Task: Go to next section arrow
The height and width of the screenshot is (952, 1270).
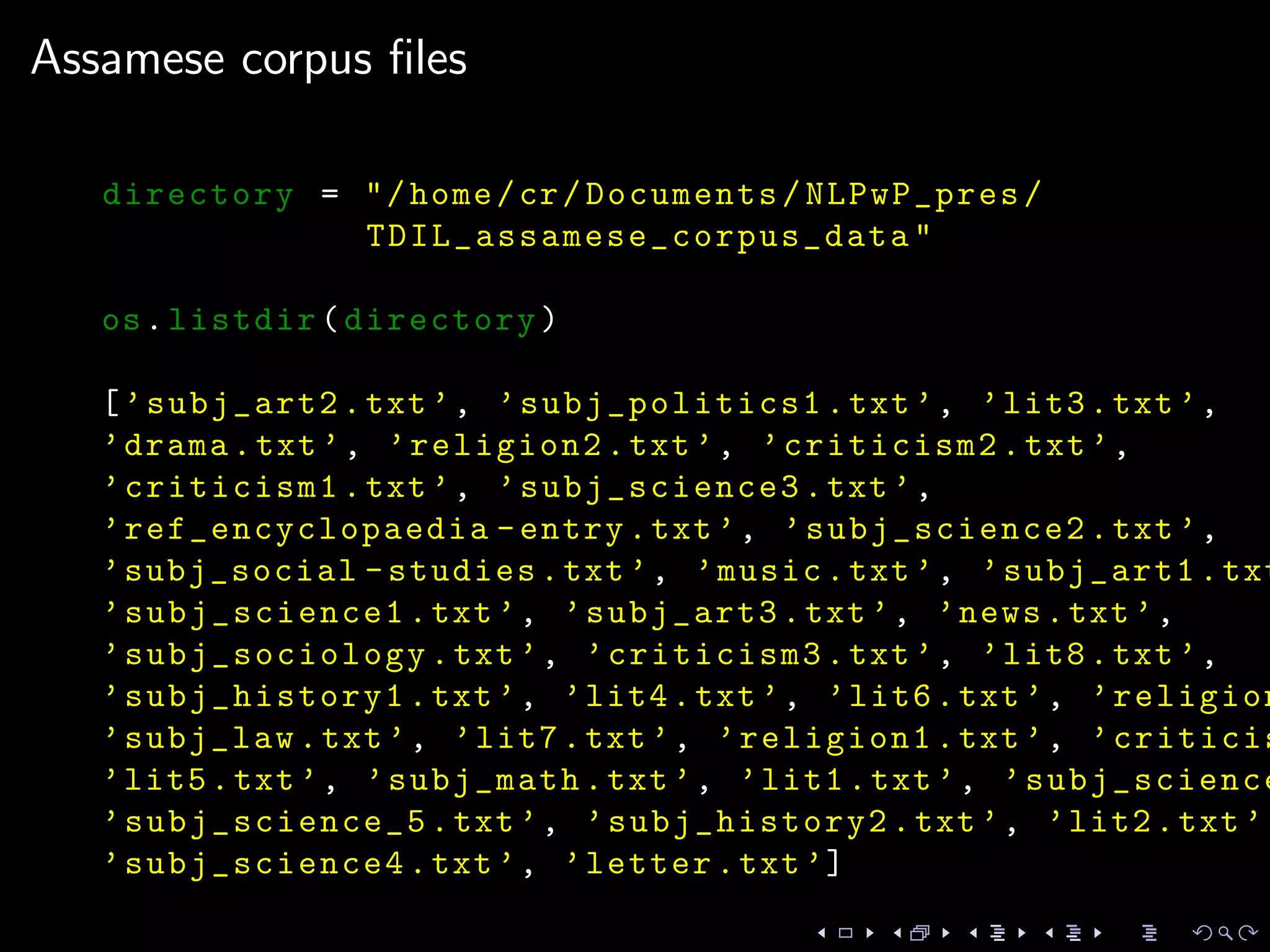Action: click(1098, 933)
